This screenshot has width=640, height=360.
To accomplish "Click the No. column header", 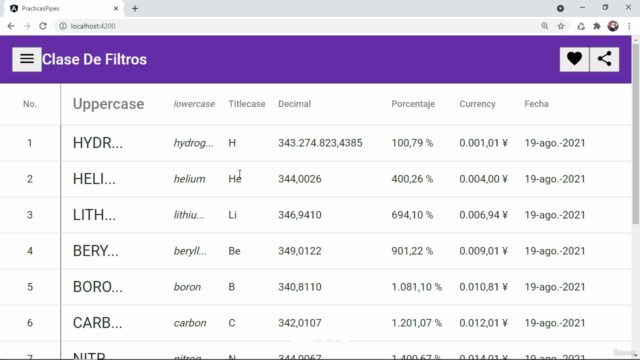I will (x=30, y=104).
